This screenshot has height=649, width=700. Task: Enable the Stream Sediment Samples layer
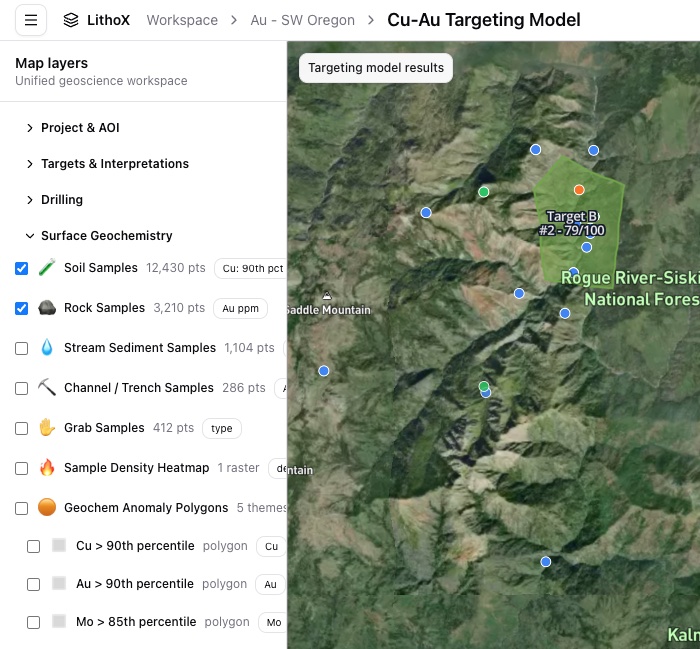[x=21, y=348]
